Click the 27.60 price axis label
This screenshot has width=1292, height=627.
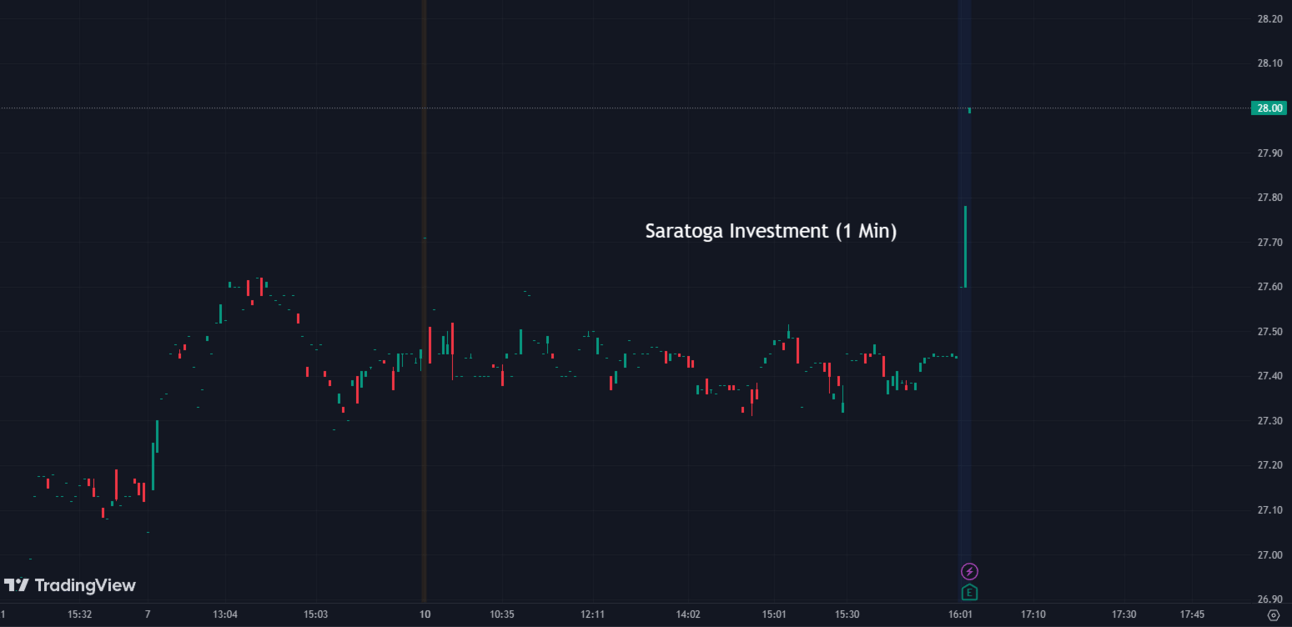pos(1270,287)
